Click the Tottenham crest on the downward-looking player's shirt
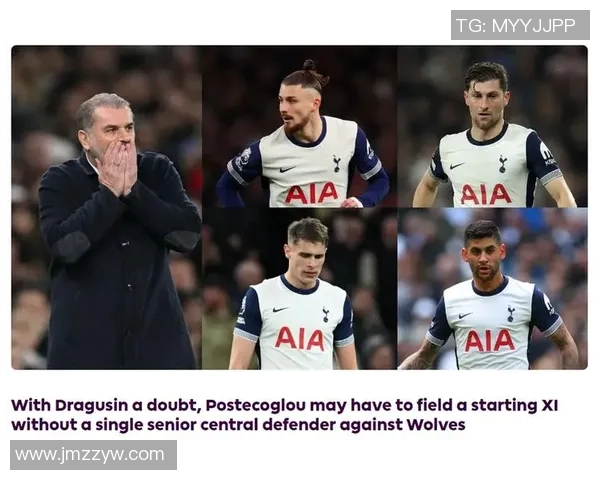The height and width of the screenshot is (480, 600). (x=326, y=314)
